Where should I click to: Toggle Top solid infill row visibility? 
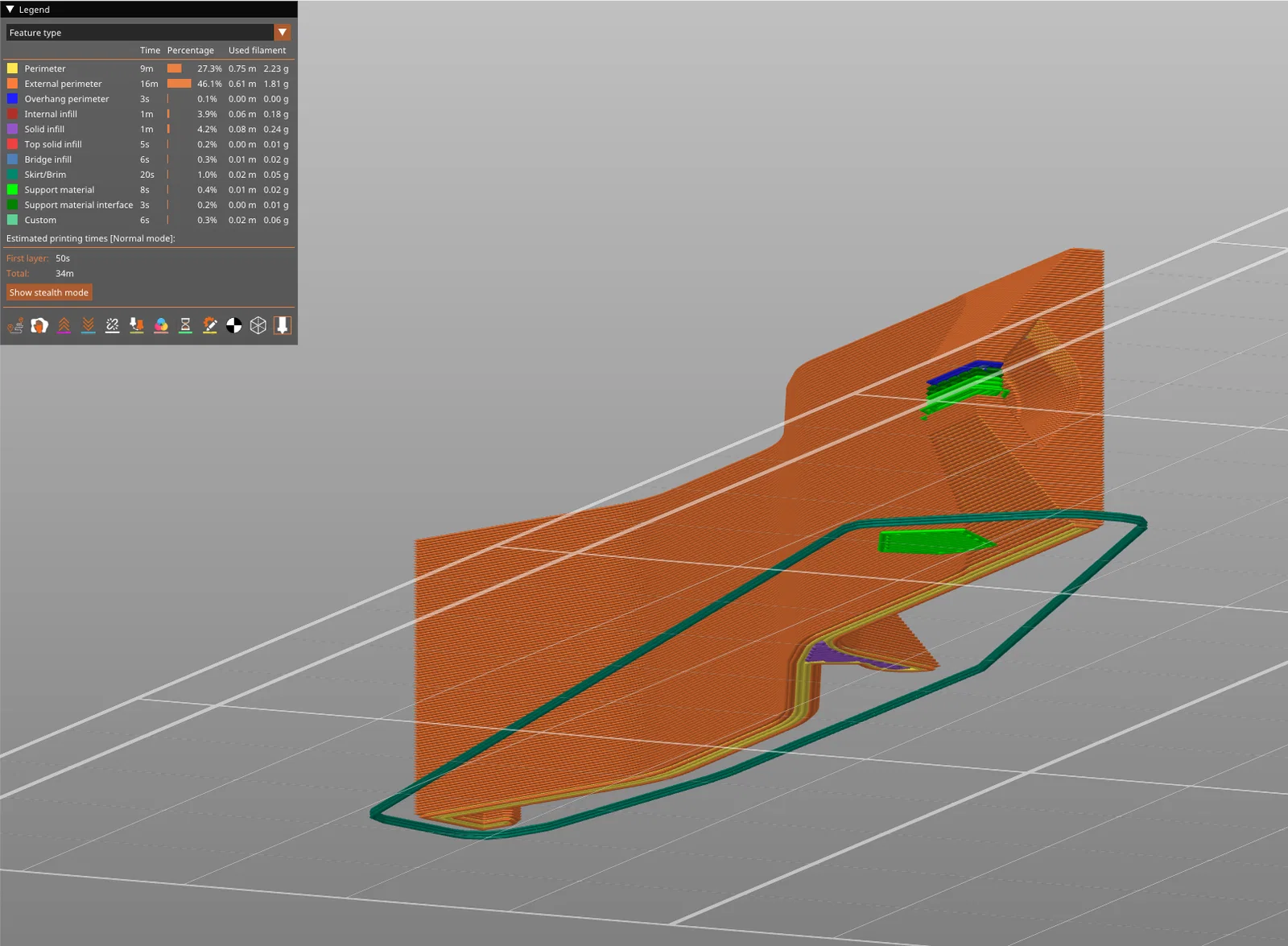point(149,144)
